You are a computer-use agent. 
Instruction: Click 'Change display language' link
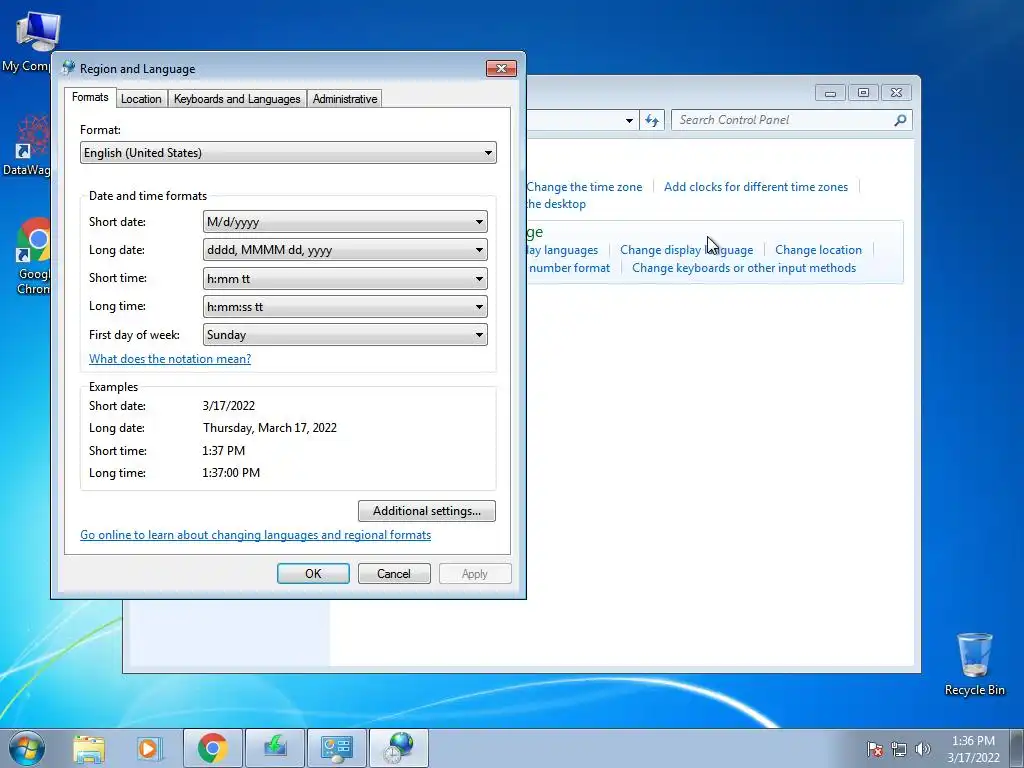tap(686, 249)
